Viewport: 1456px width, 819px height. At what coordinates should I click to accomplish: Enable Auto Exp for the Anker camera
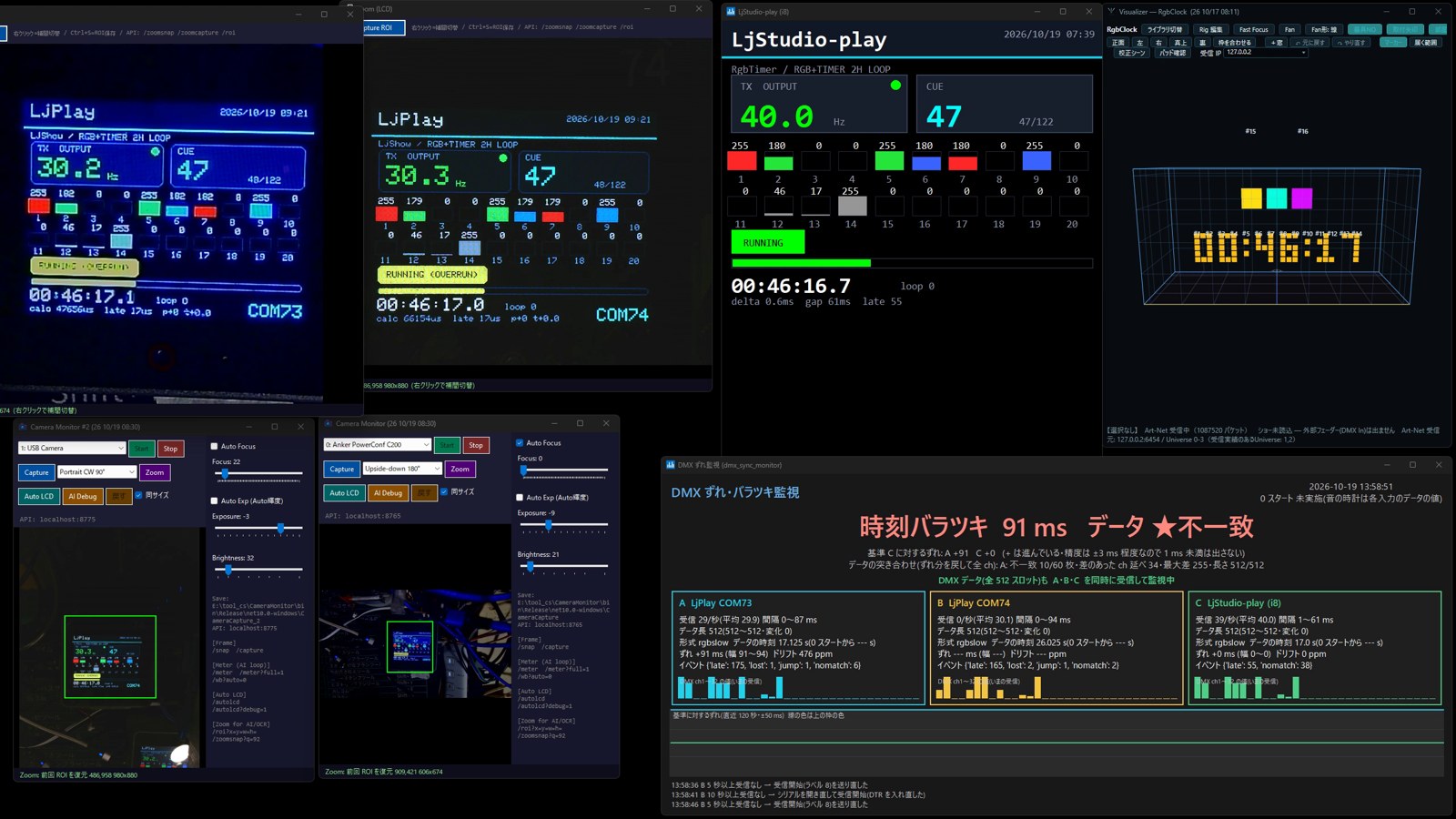point(520,498)
